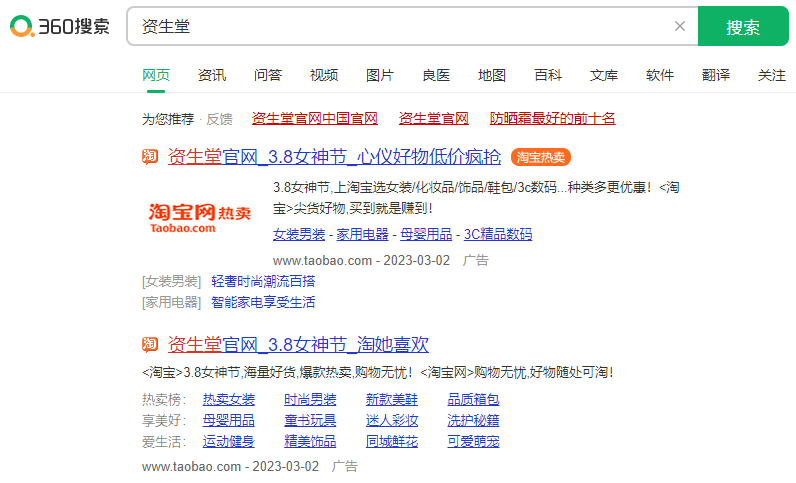
Task: Click the 同城鲜花 link
Action: click(x=392, y=442)
